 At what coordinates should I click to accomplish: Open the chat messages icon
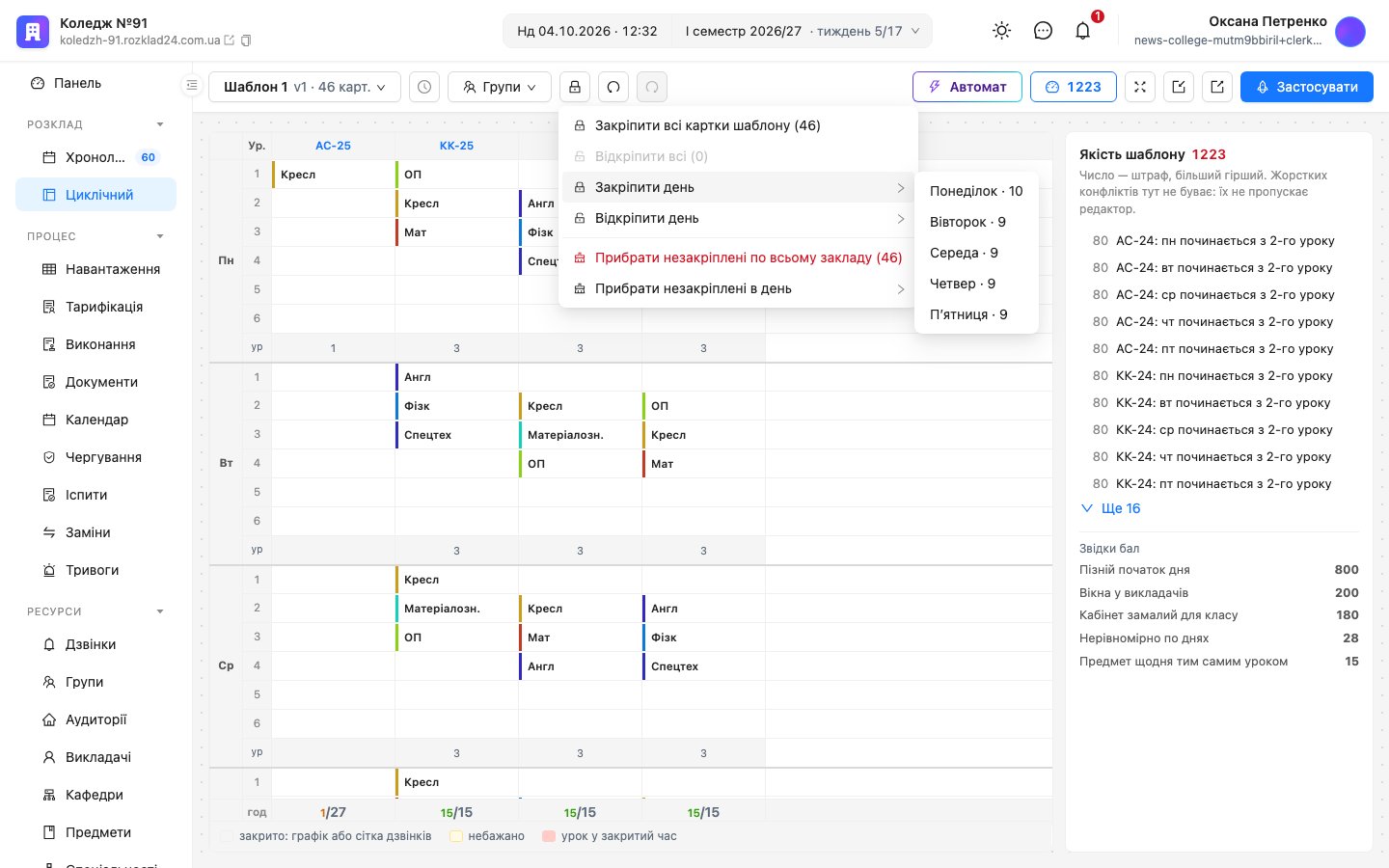(x=1043, y=31)
